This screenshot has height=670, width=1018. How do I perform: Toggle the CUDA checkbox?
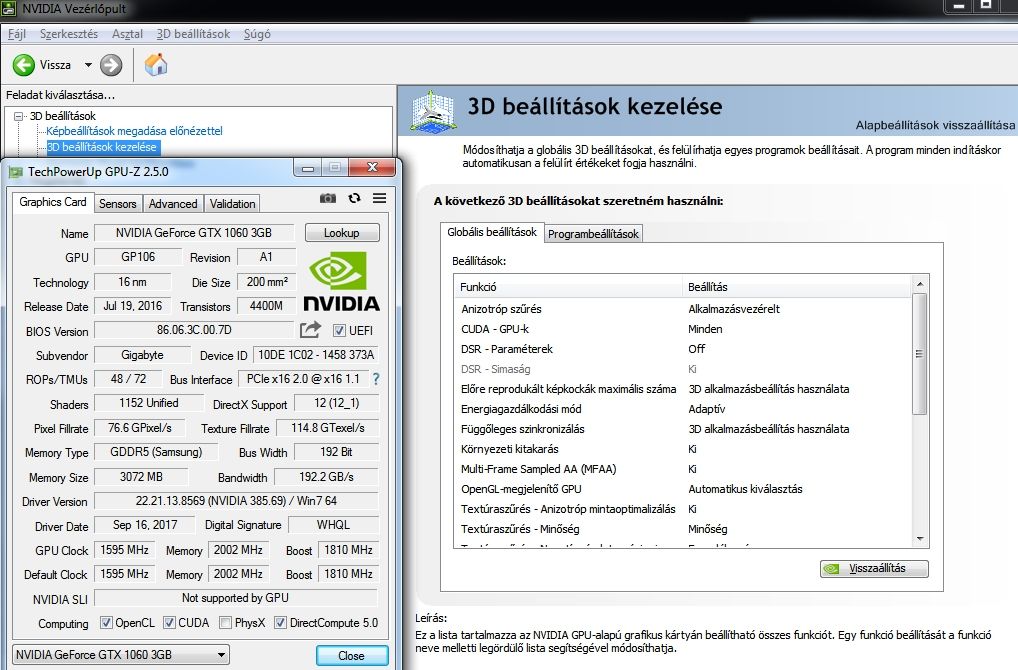(x=169, y=623)
